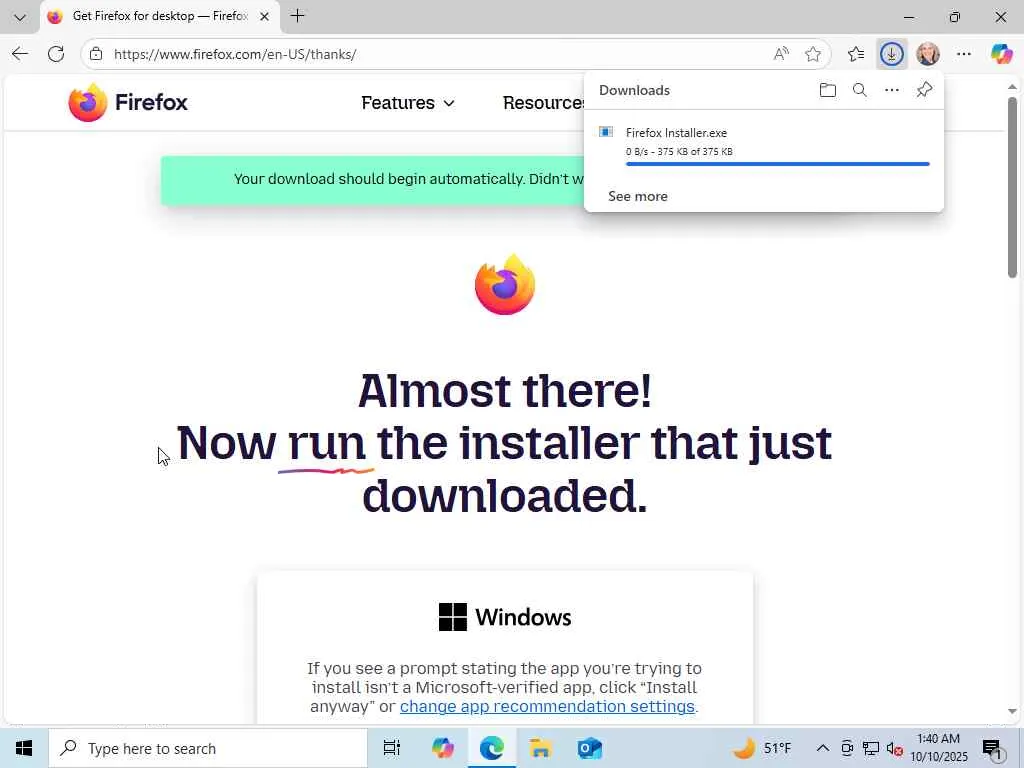This screenshot has height=768, width=1024.
Task: Pin the Downloads panel
Action: tap(924, 90)
